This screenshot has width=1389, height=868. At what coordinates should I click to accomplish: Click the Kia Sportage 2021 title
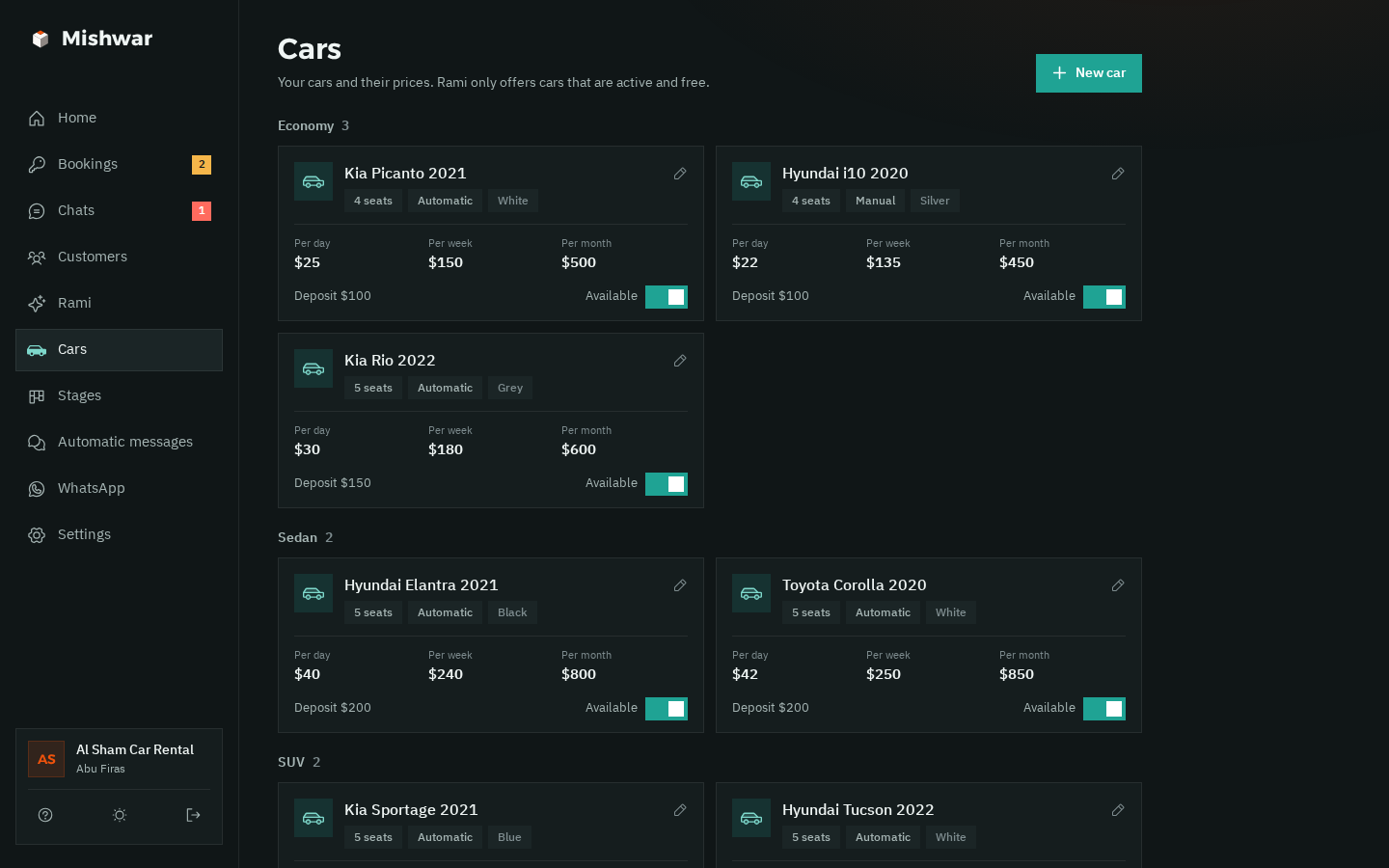pos(411,810)
